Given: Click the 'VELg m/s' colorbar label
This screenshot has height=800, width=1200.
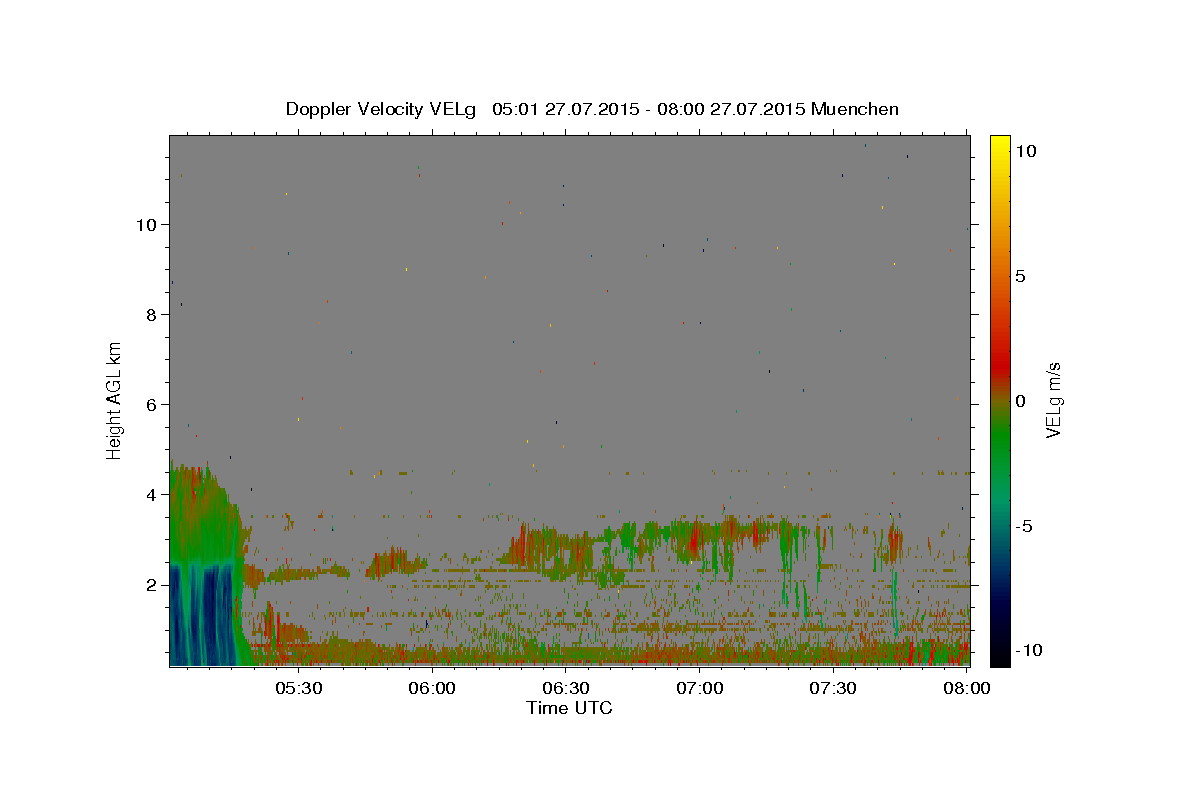Looking at the screenshot, I should coord(1052,400).
